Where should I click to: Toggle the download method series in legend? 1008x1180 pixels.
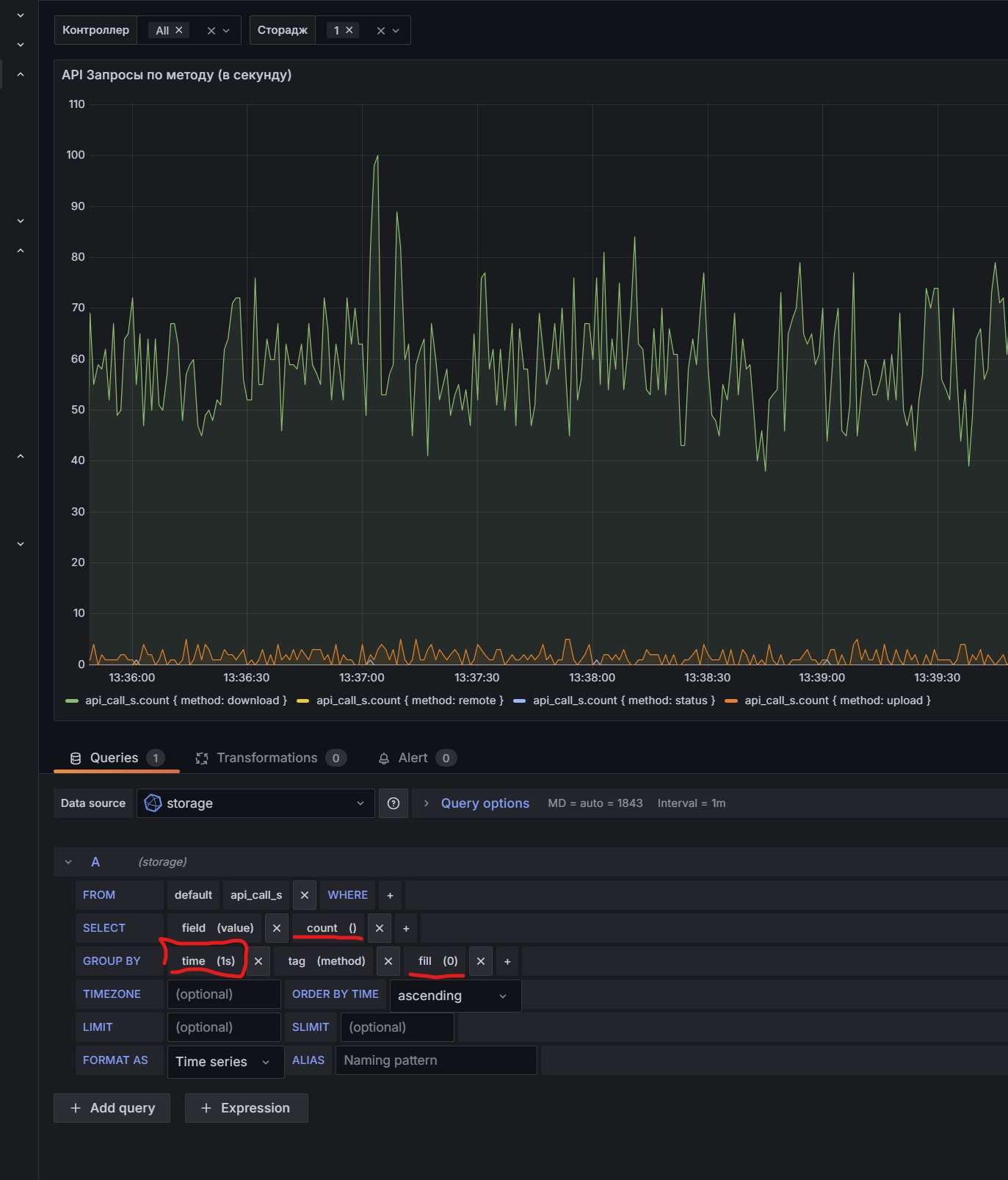(x=185, y=701)
